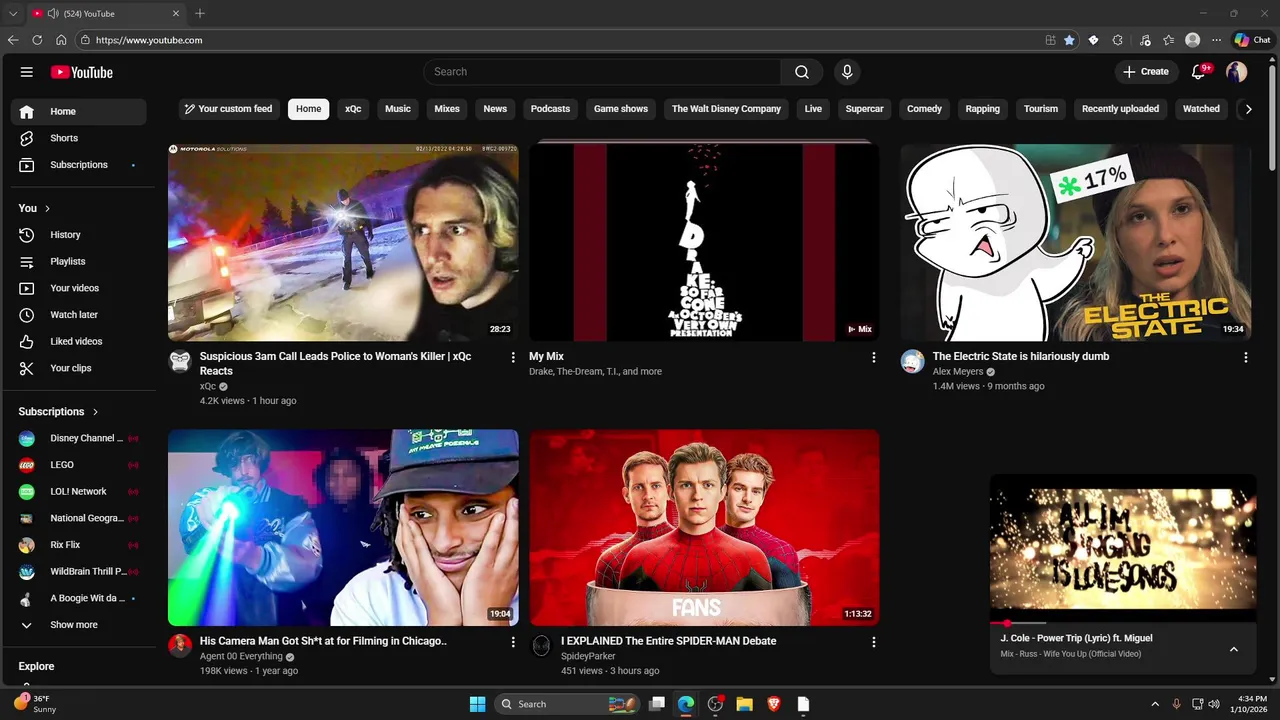Bookmark page with the star icon

(1069, 40)
